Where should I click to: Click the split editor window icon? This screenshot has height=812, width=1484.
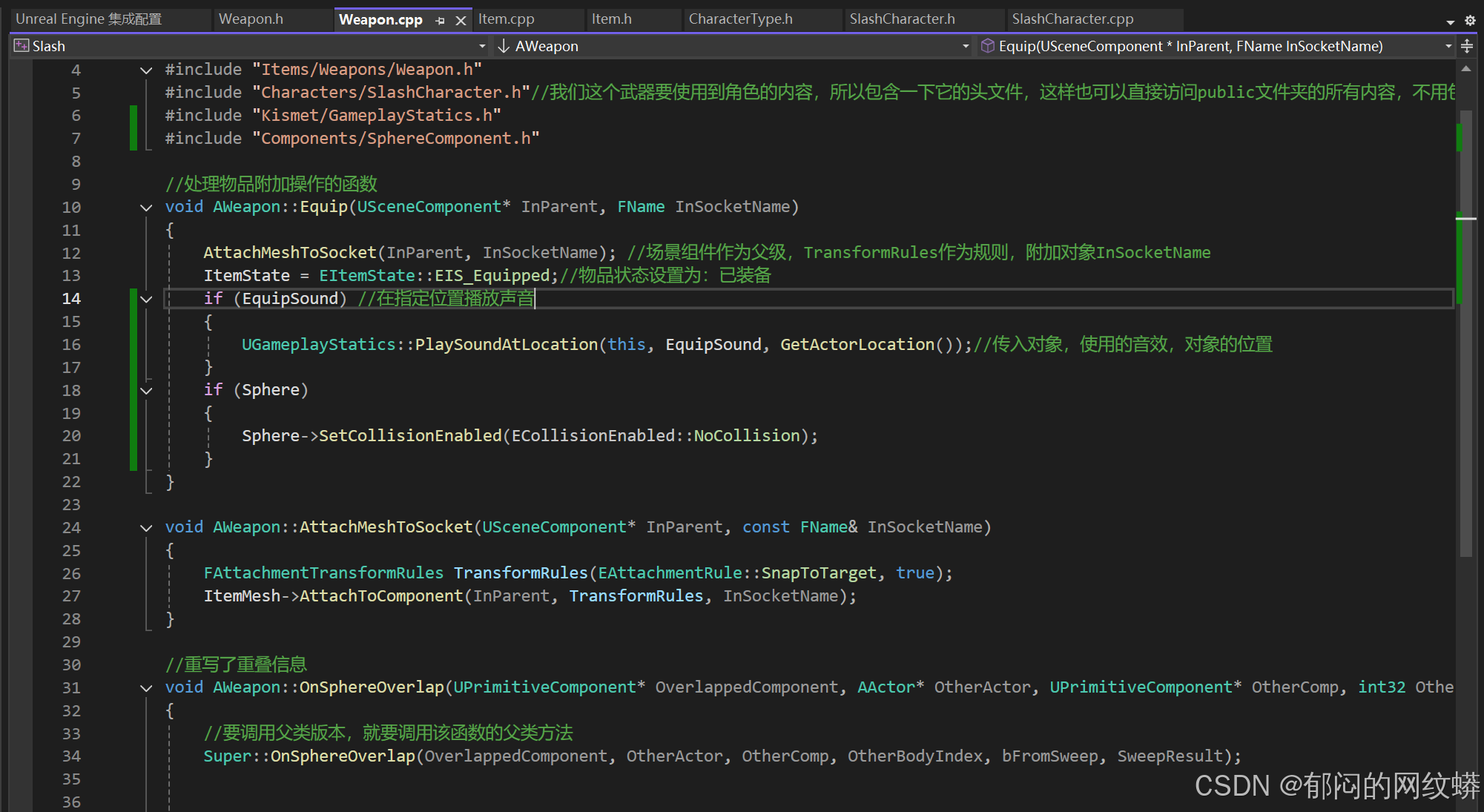(x=1466, y=46)
